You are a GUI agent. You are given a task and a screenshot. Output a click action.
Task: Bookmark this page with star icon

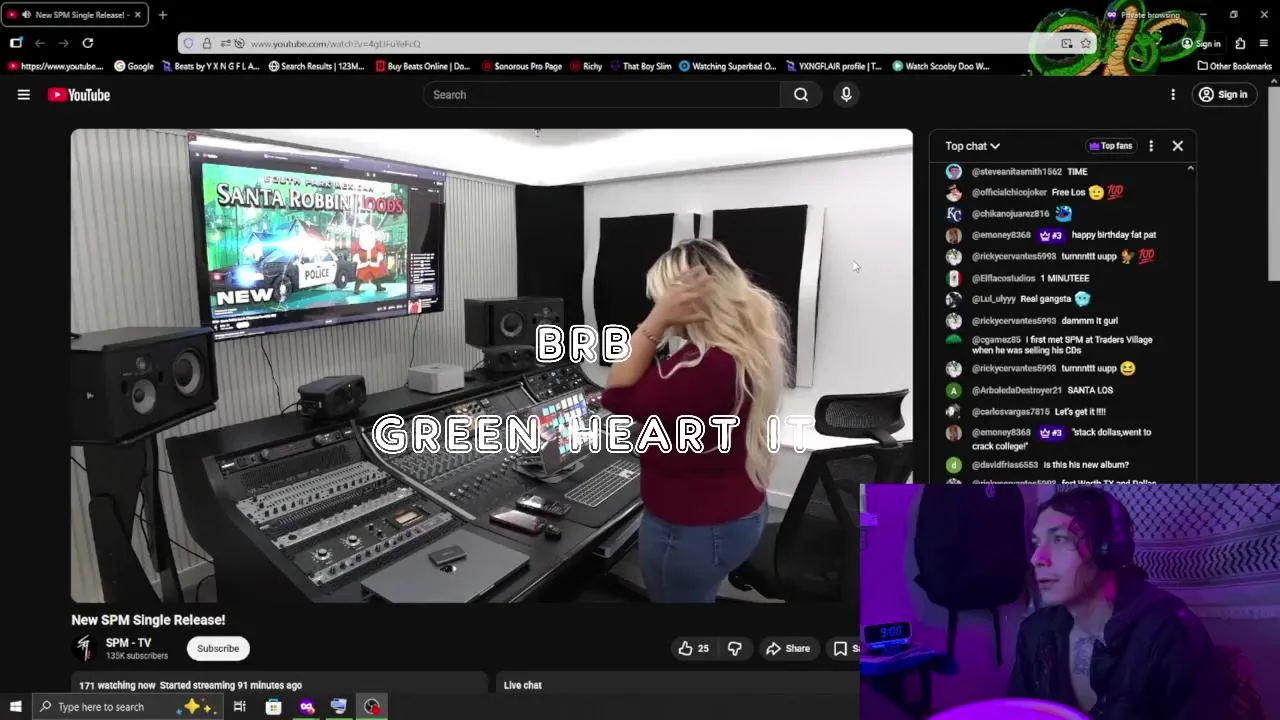(1085, 43)
